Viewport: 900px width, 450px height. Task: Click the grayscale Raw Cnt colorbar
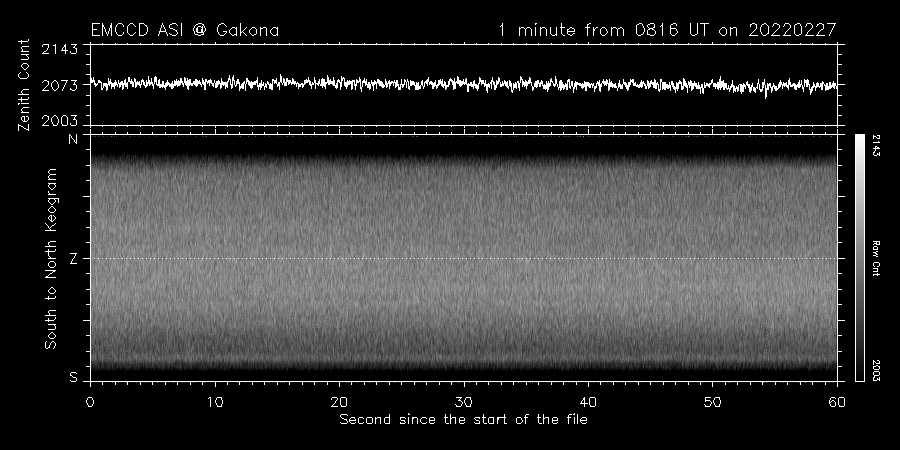tap(859, 258)
